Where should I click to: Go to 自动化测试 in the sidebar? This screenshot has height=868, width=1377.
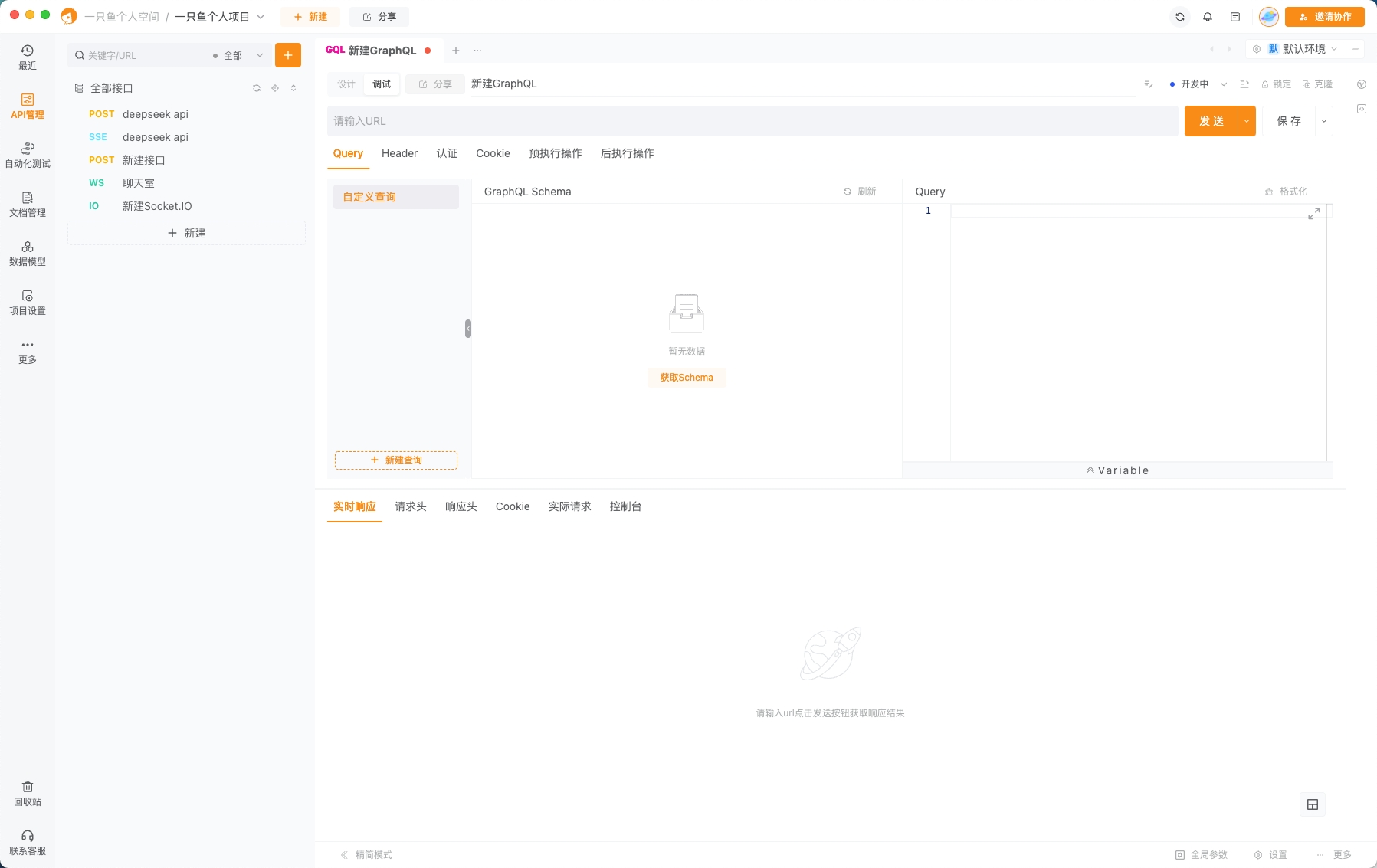click(x=28, y=156)
